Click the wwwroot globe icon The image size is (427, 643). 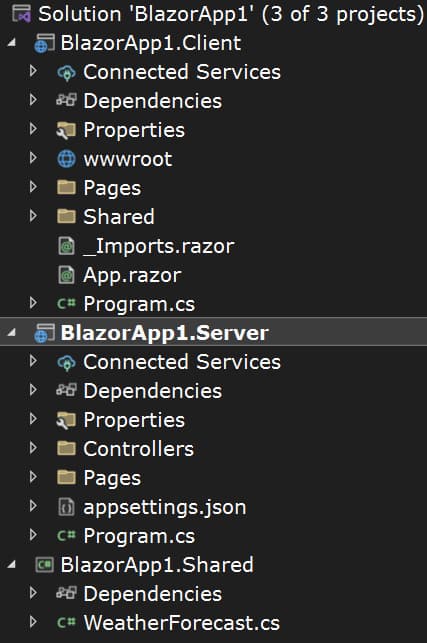click(66, 159)
